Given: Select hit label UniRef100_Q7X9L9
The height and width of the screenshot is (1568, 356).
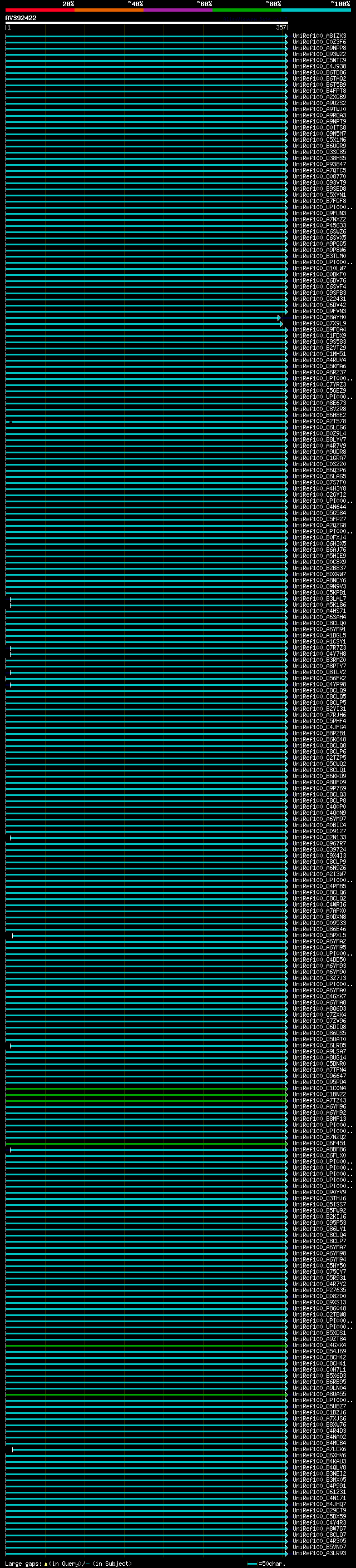Looking at the screenshot, I should point(319,323).
